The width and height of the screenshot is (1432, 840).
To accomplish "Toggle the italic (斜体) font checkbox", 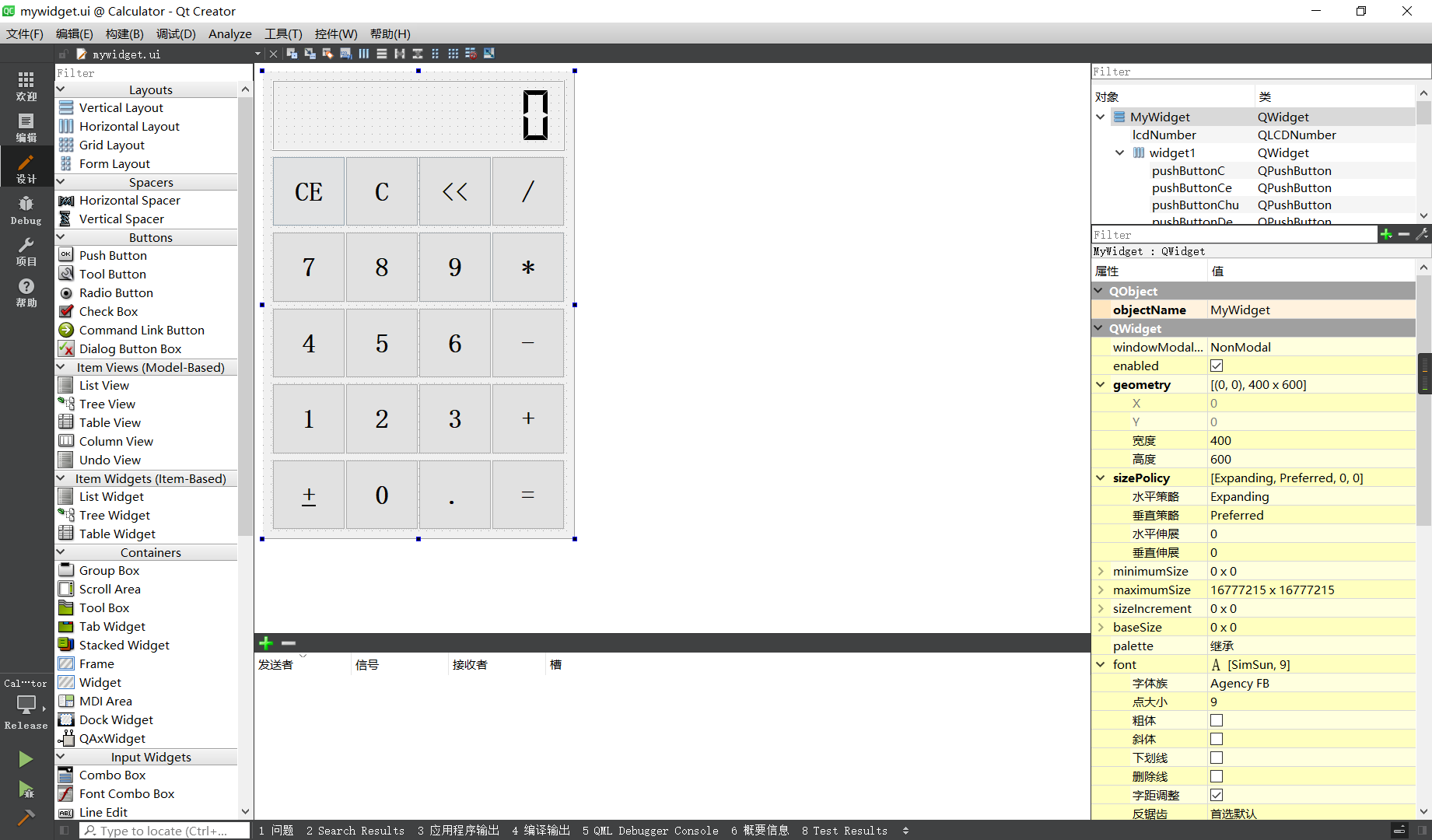I will click(x=1217, y=739).
